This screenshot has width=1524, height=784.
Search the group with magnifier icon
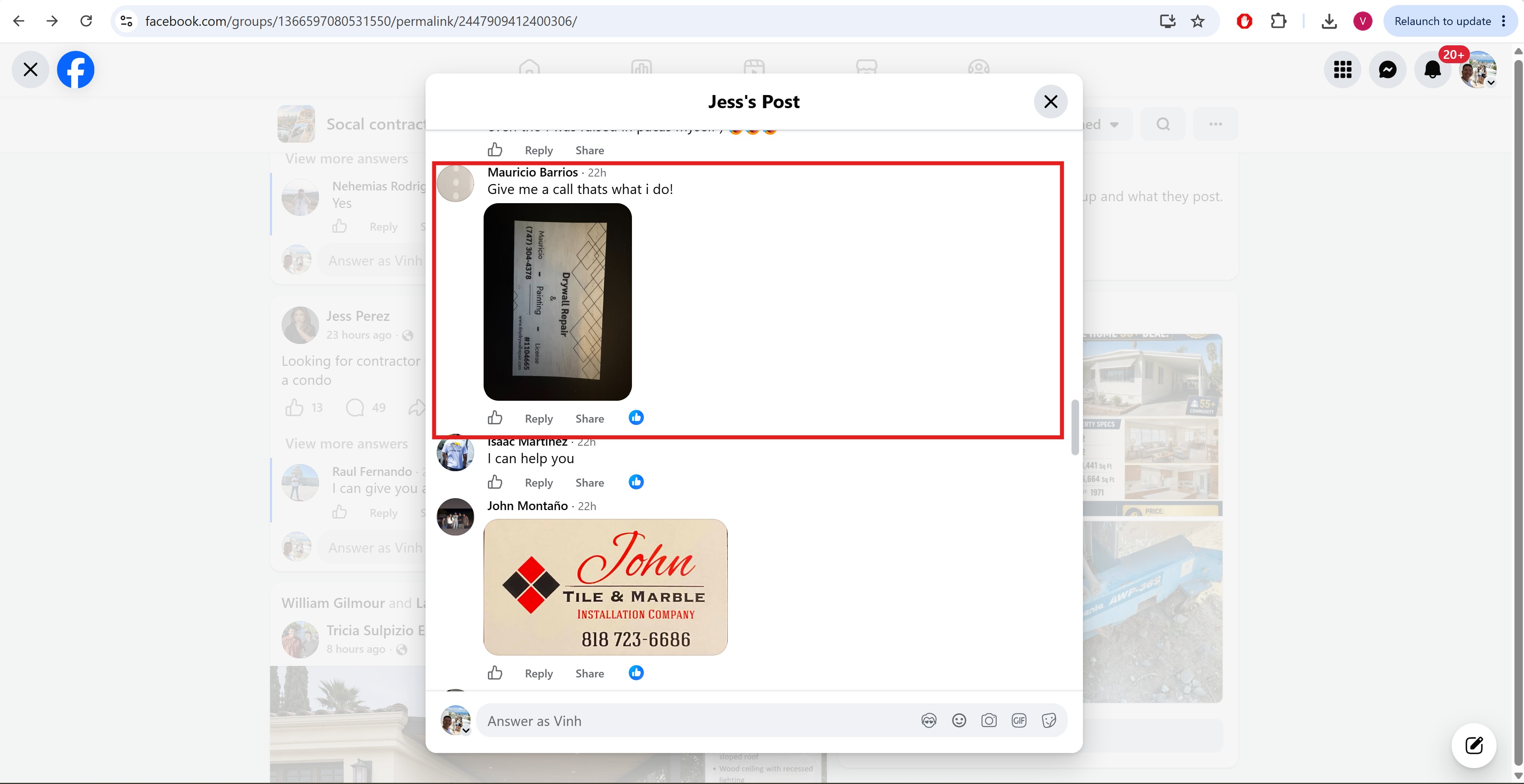[1163, 124]
